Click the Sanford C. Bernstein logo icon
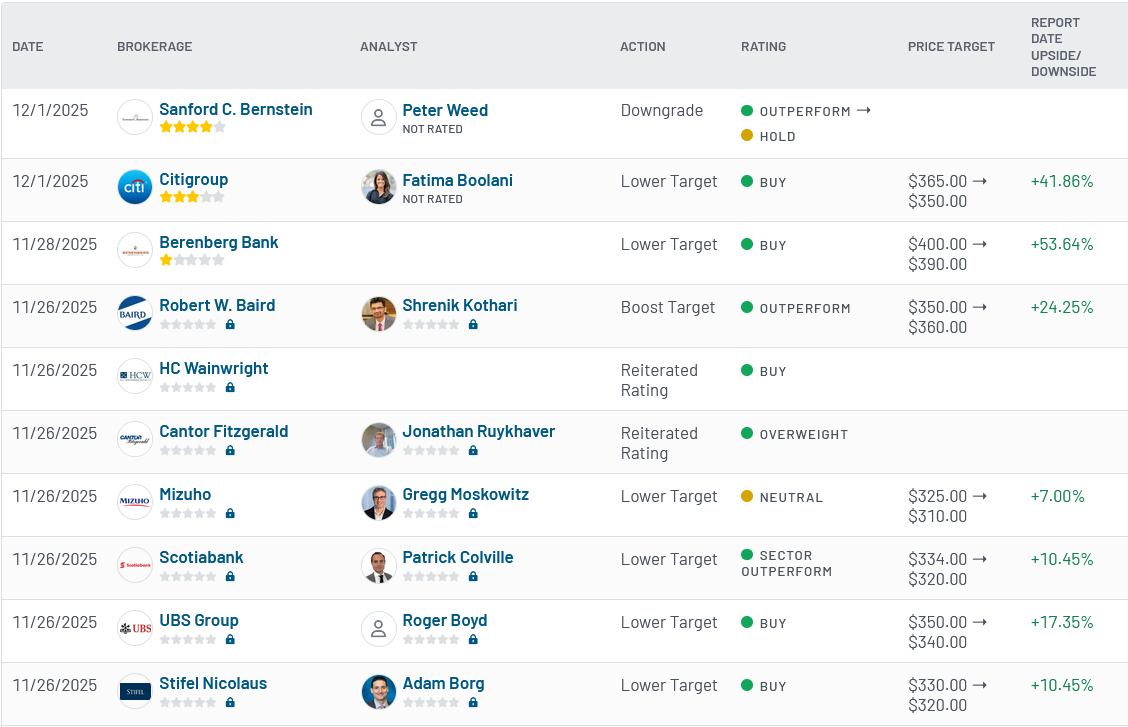Screen dimensions: 1128x727 click(135, 117)
